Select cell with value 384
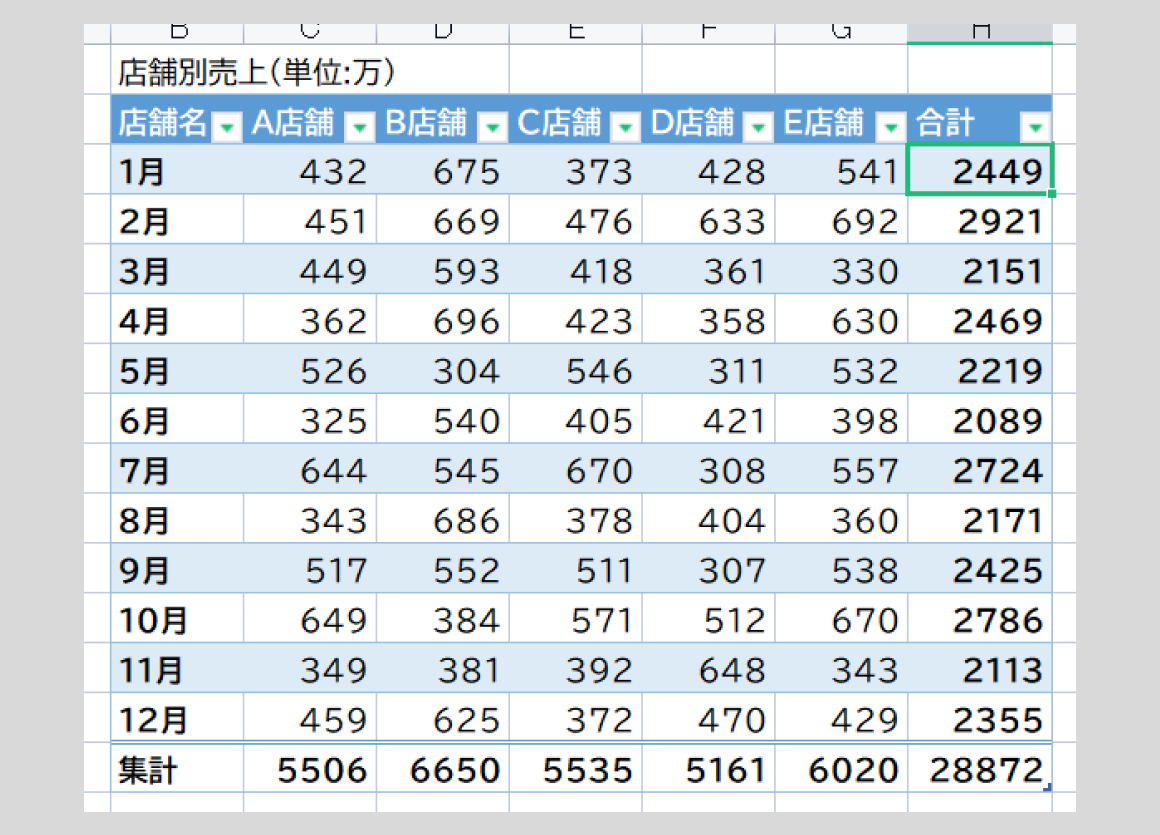 pos(442,618)
